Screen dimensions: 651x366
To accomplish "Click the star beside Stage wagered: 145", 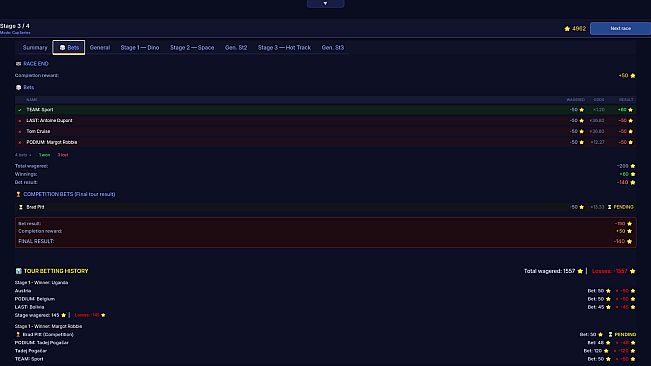I will 64,315.
